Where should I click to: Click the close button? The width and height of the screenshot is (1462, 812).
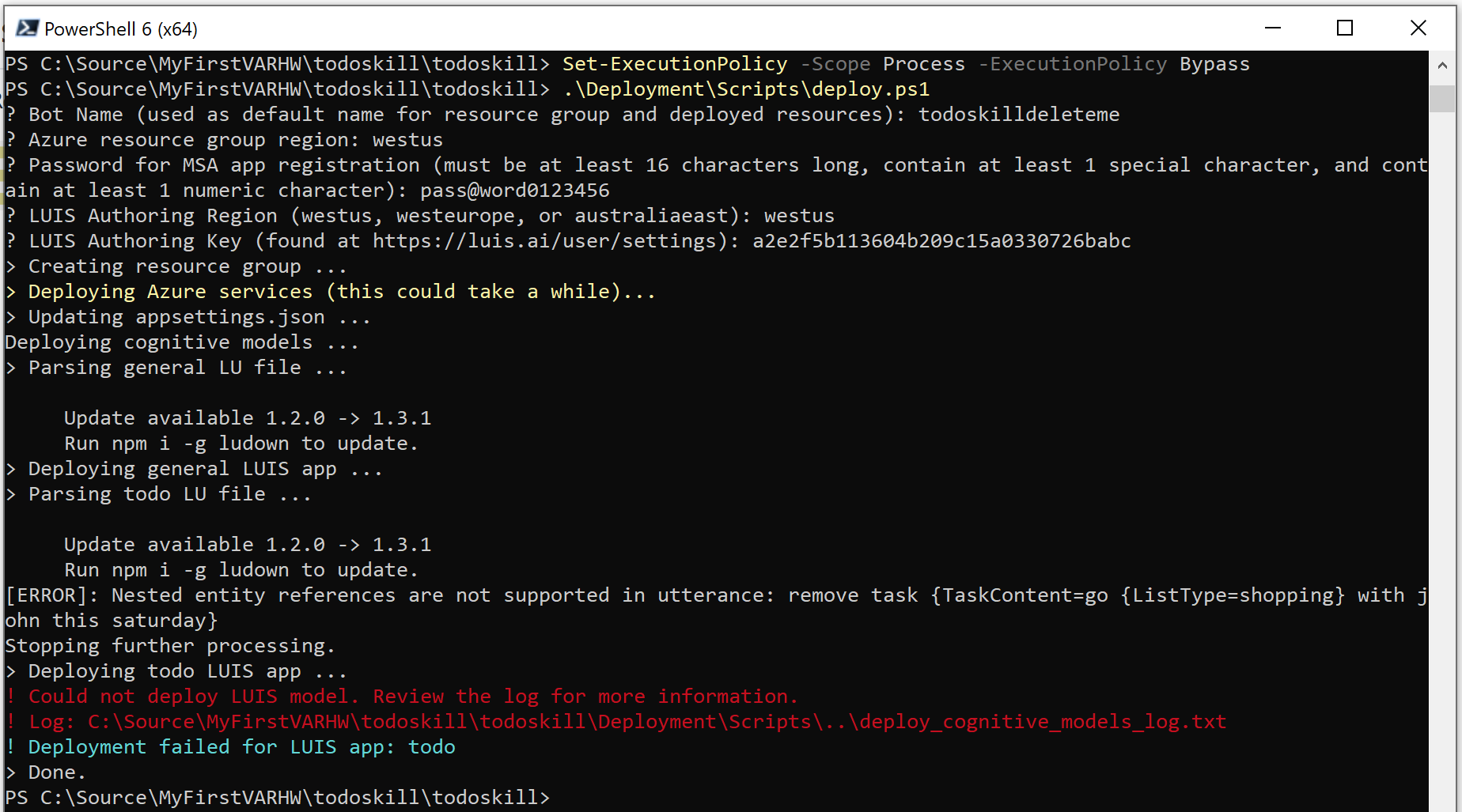click(x=1418, y=28)
